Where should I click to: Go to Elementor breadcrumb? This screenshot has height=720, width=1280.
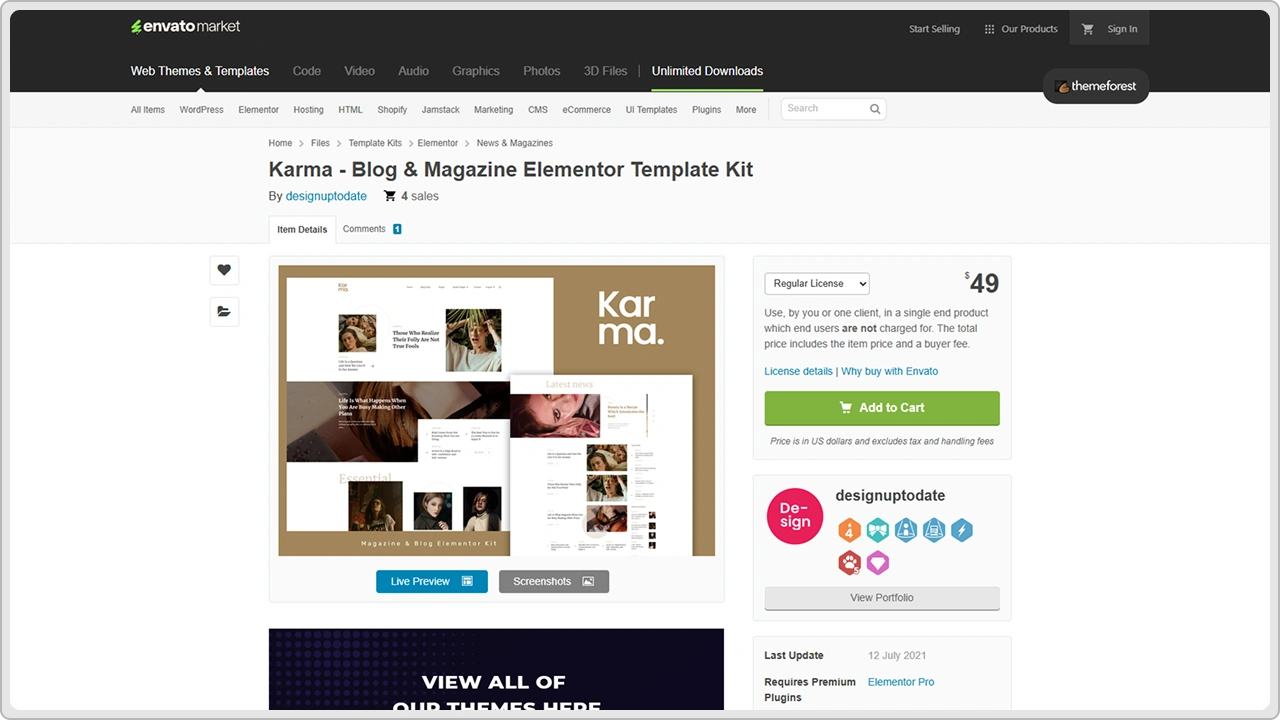438,143
